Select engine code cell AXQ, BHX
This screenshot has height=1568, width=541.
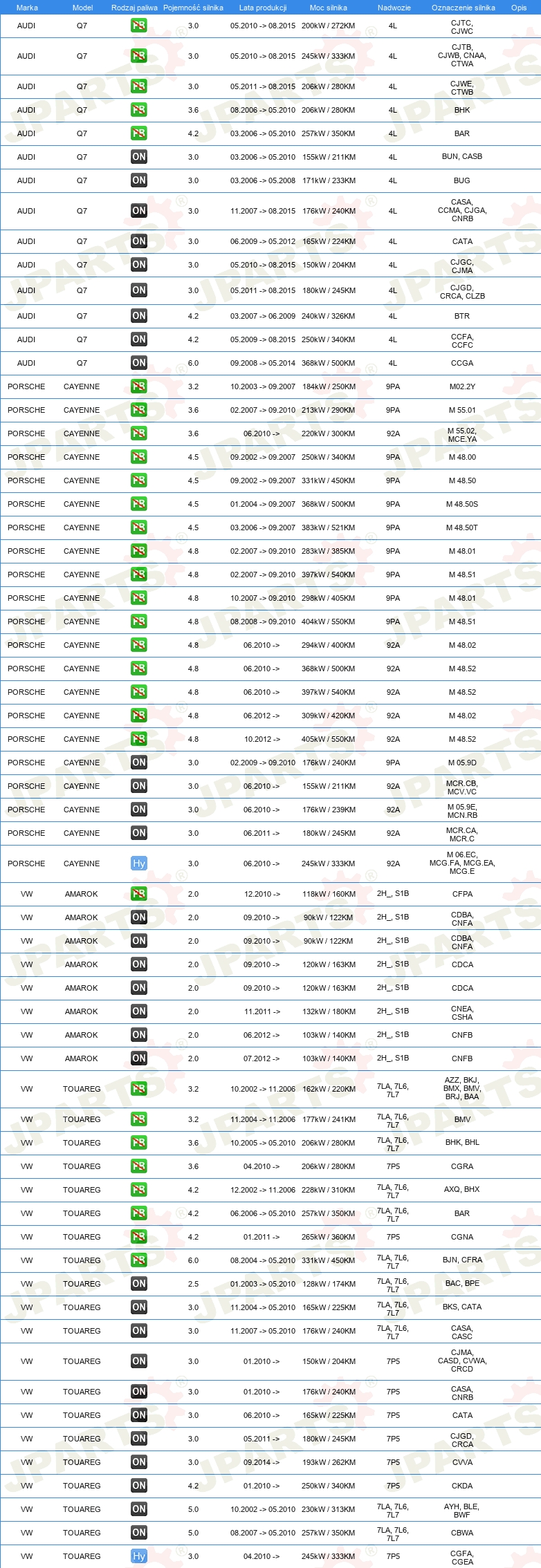tap(462, 1190)
